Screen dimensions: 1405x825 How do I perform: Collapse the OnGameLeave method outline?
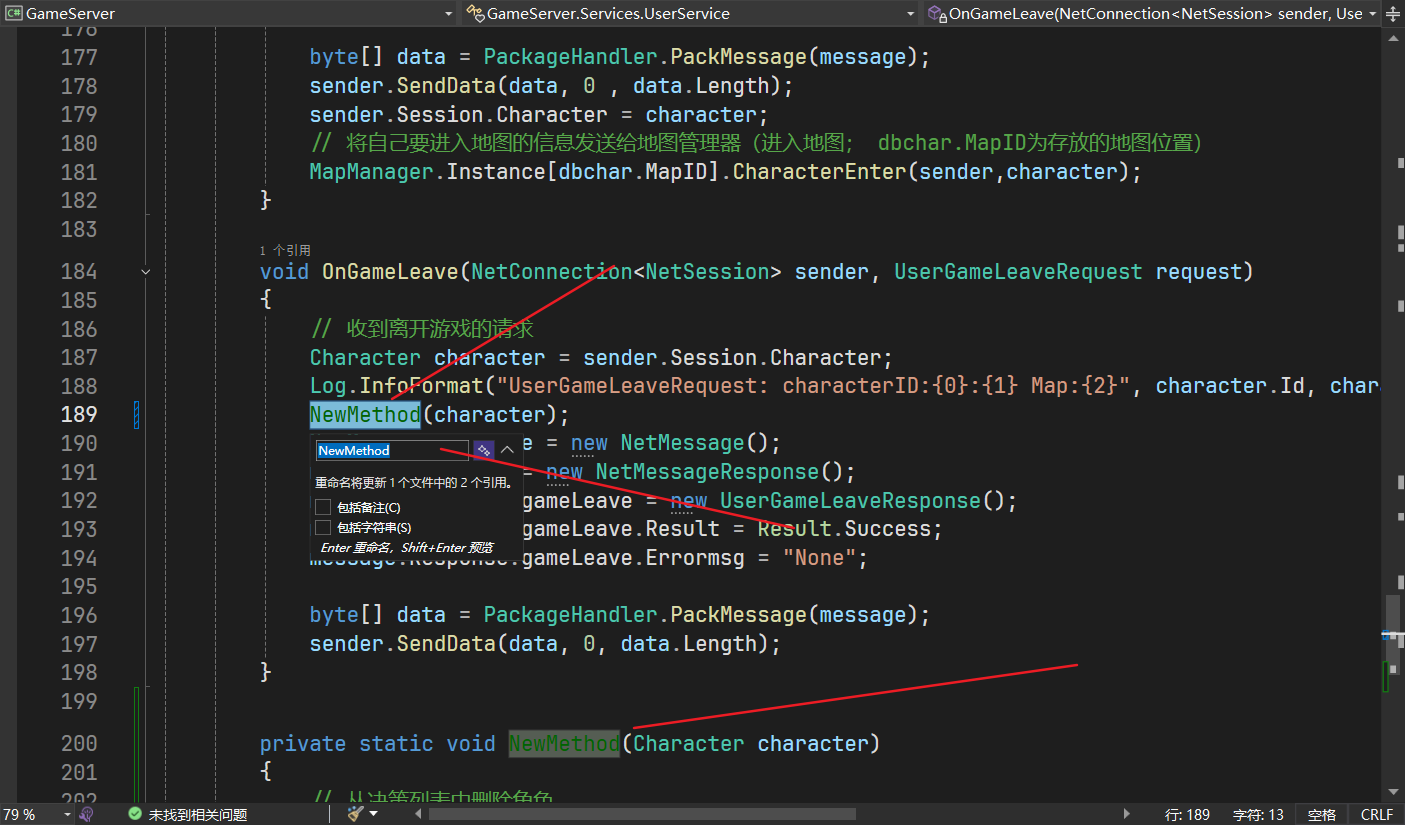(146, 272)
